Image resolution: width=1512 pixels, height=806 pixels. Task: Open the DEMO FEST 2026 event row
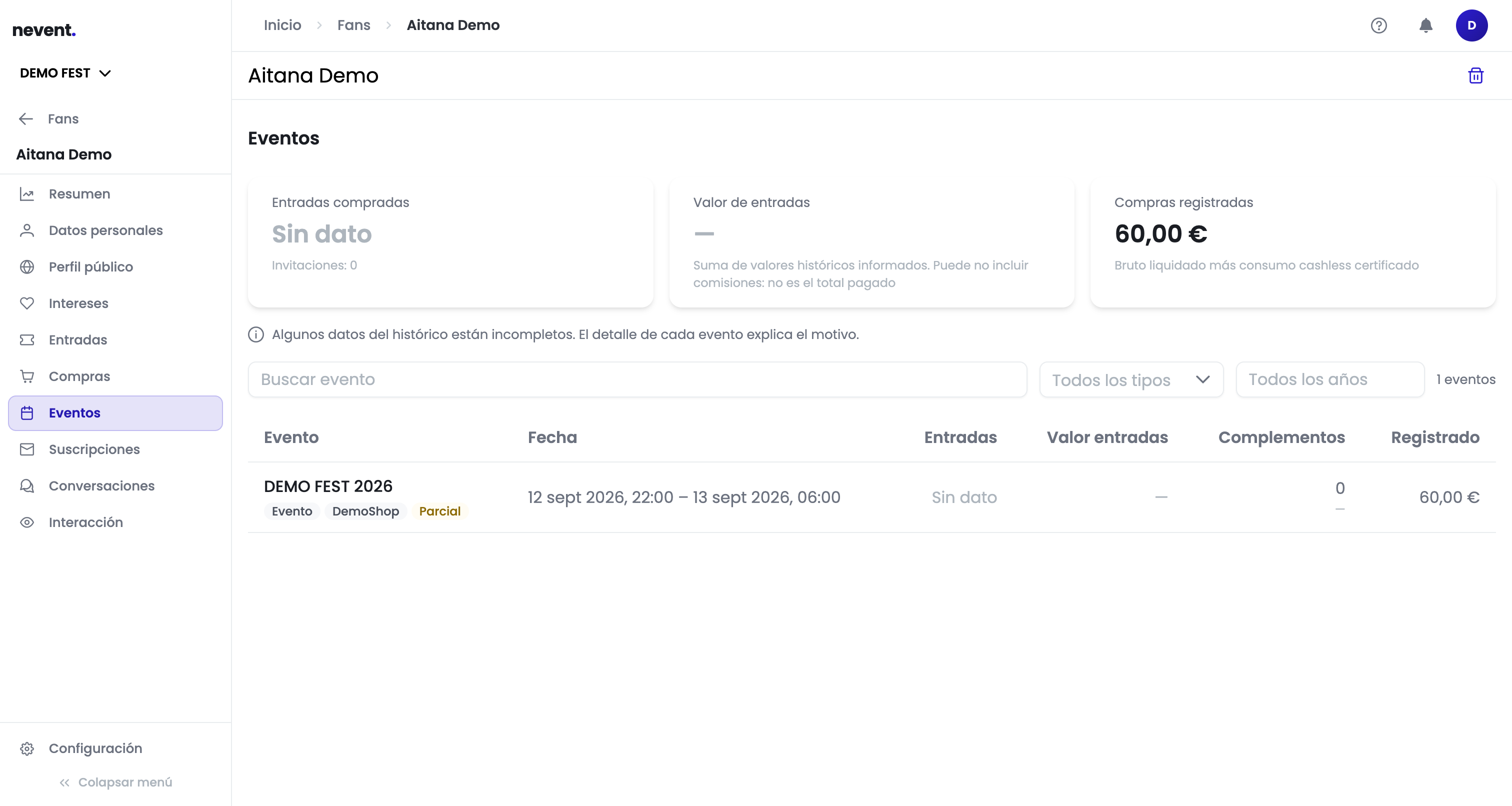click(x=871, y=497)
